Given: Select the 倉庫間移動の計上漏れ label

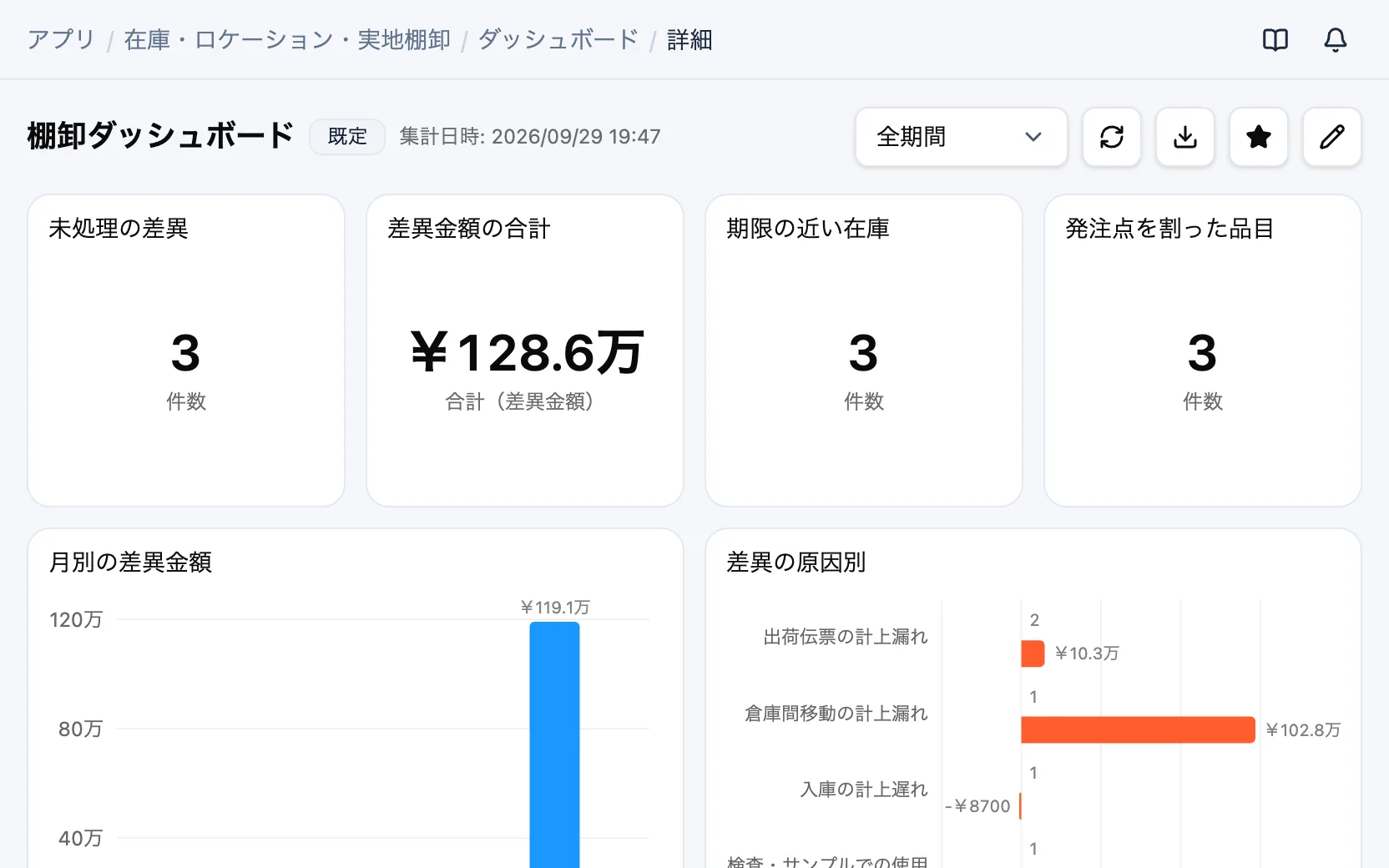Looking at the screenshot, I should (x=836, y=714).
